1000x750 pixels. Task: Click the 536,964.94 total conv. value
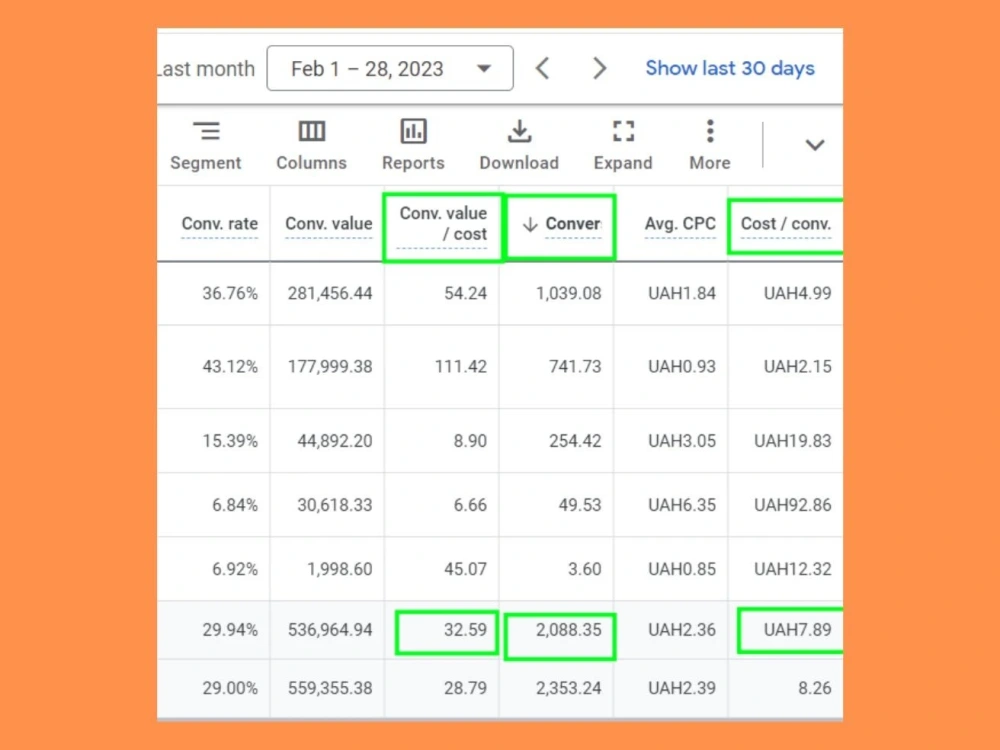pyautogui.click(x=330, y=630)
